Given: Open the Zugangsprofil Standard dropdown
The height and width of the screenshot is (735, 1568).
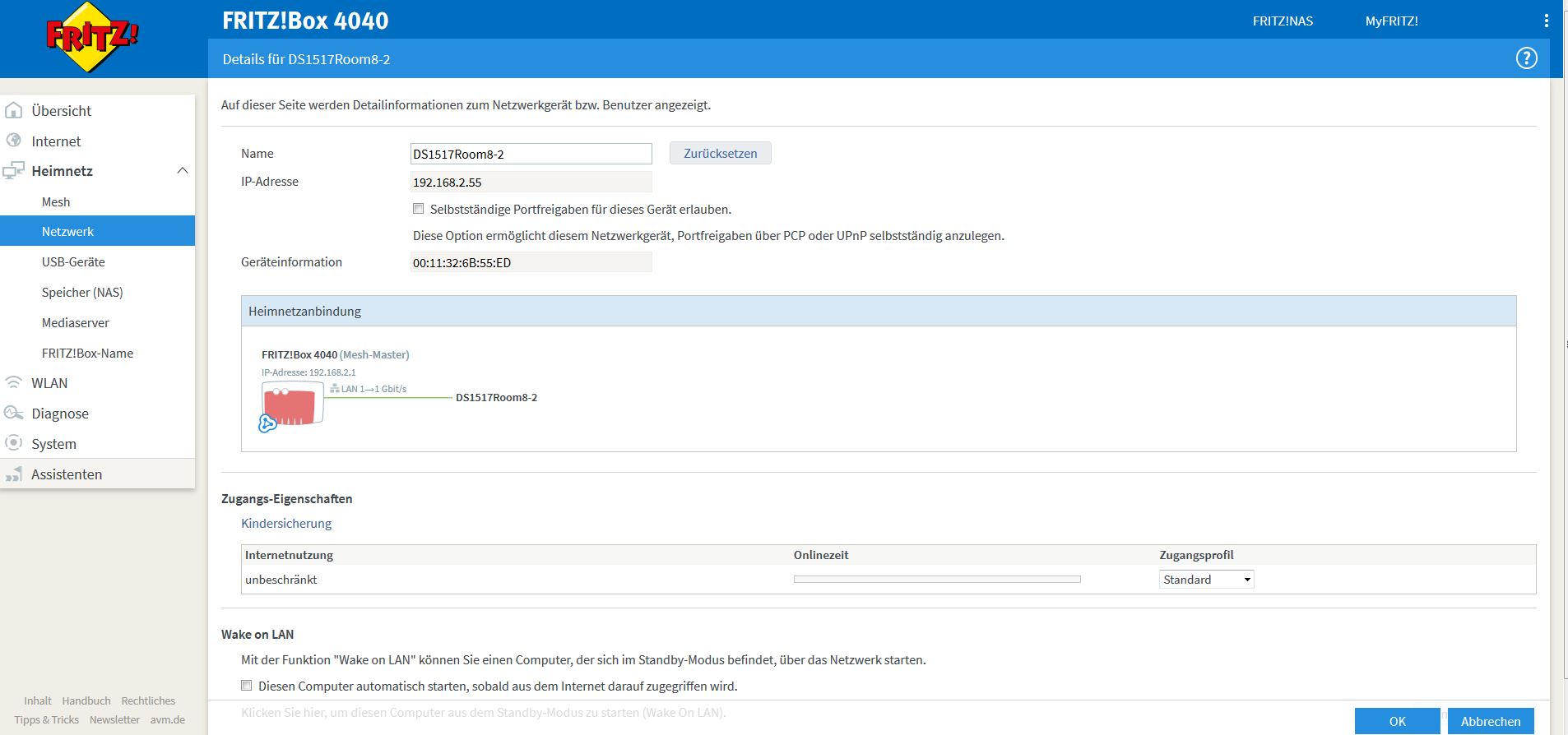Looking at the screenshot, I should (1207, 580).
